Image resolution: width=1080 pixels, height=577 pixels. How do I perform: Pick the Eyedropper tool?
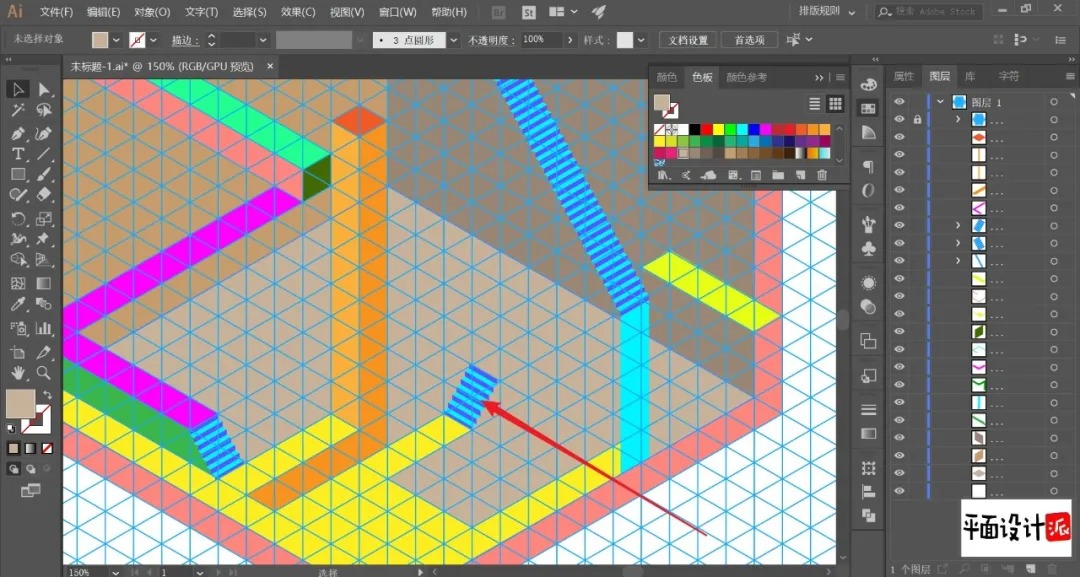point(18,304)
